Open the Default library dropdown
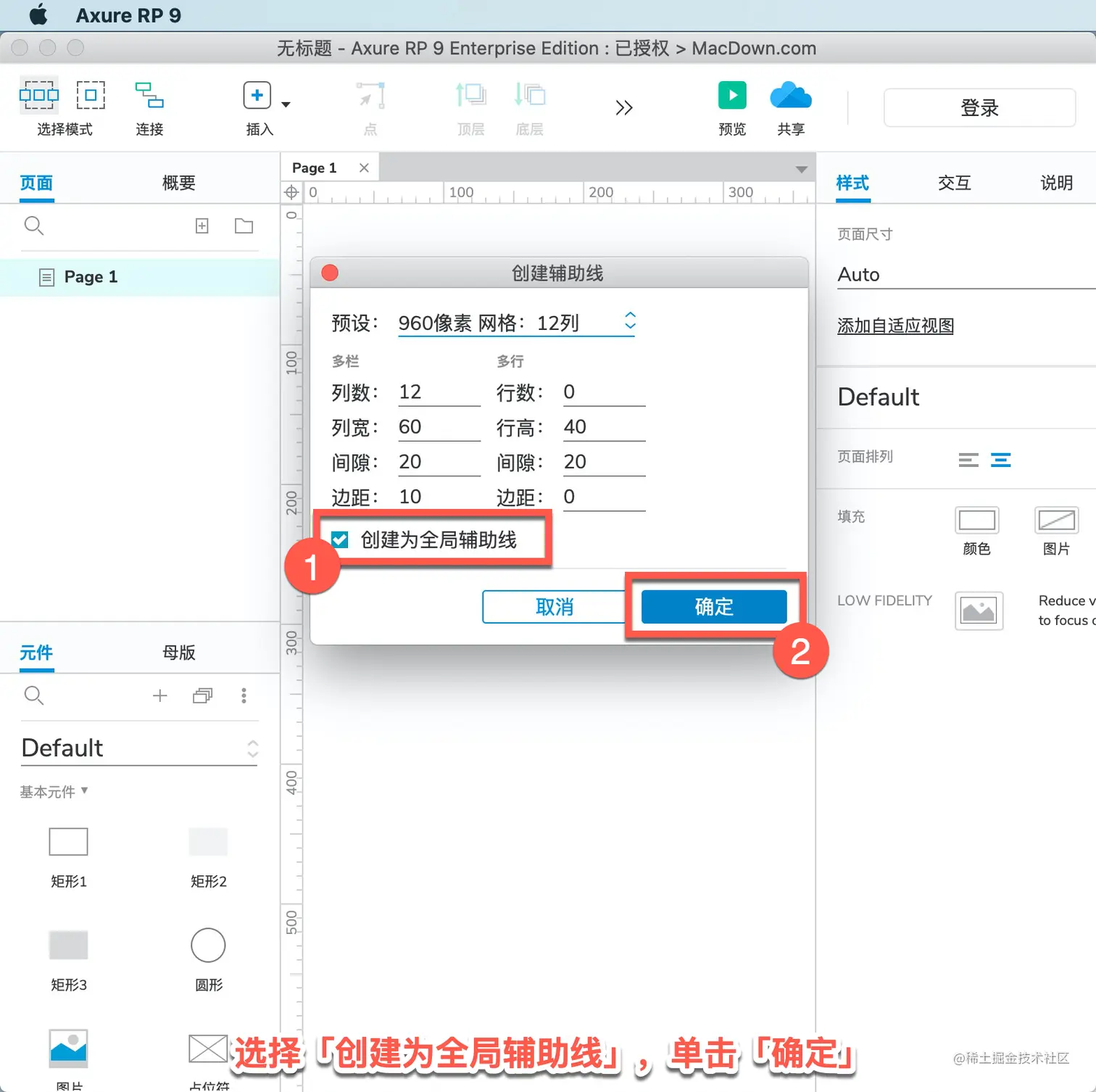The height and width of the screenshot is (1092, 1096). click(x=139, y=748)
